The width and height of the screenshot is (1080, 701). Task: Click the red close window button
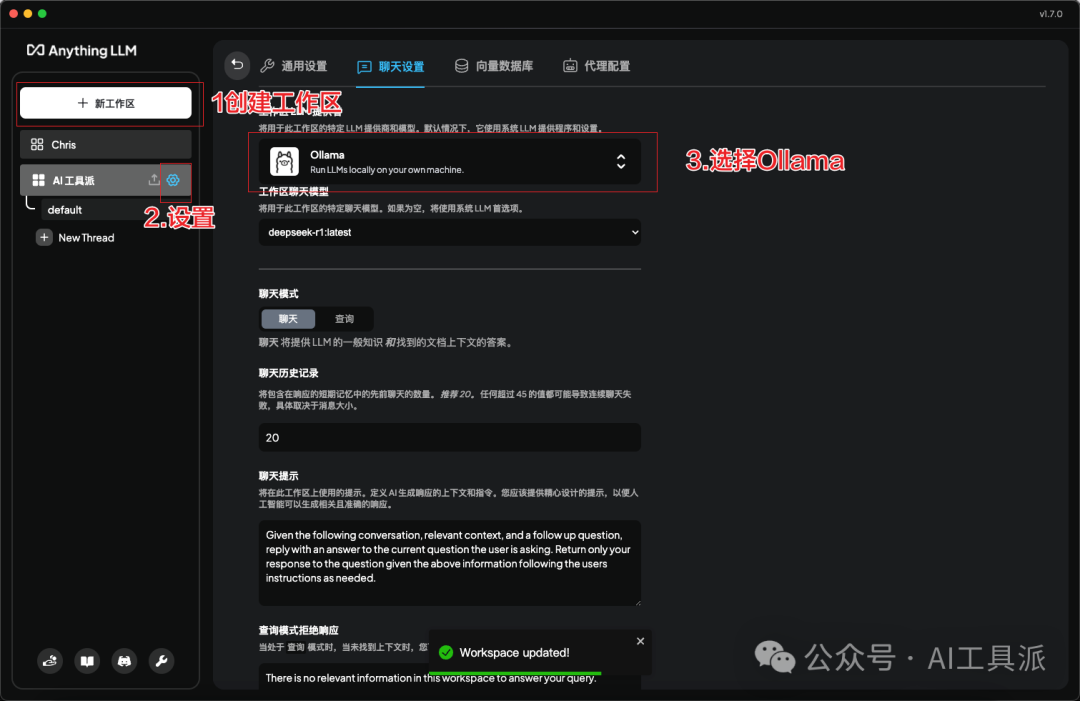pos(14,14)
